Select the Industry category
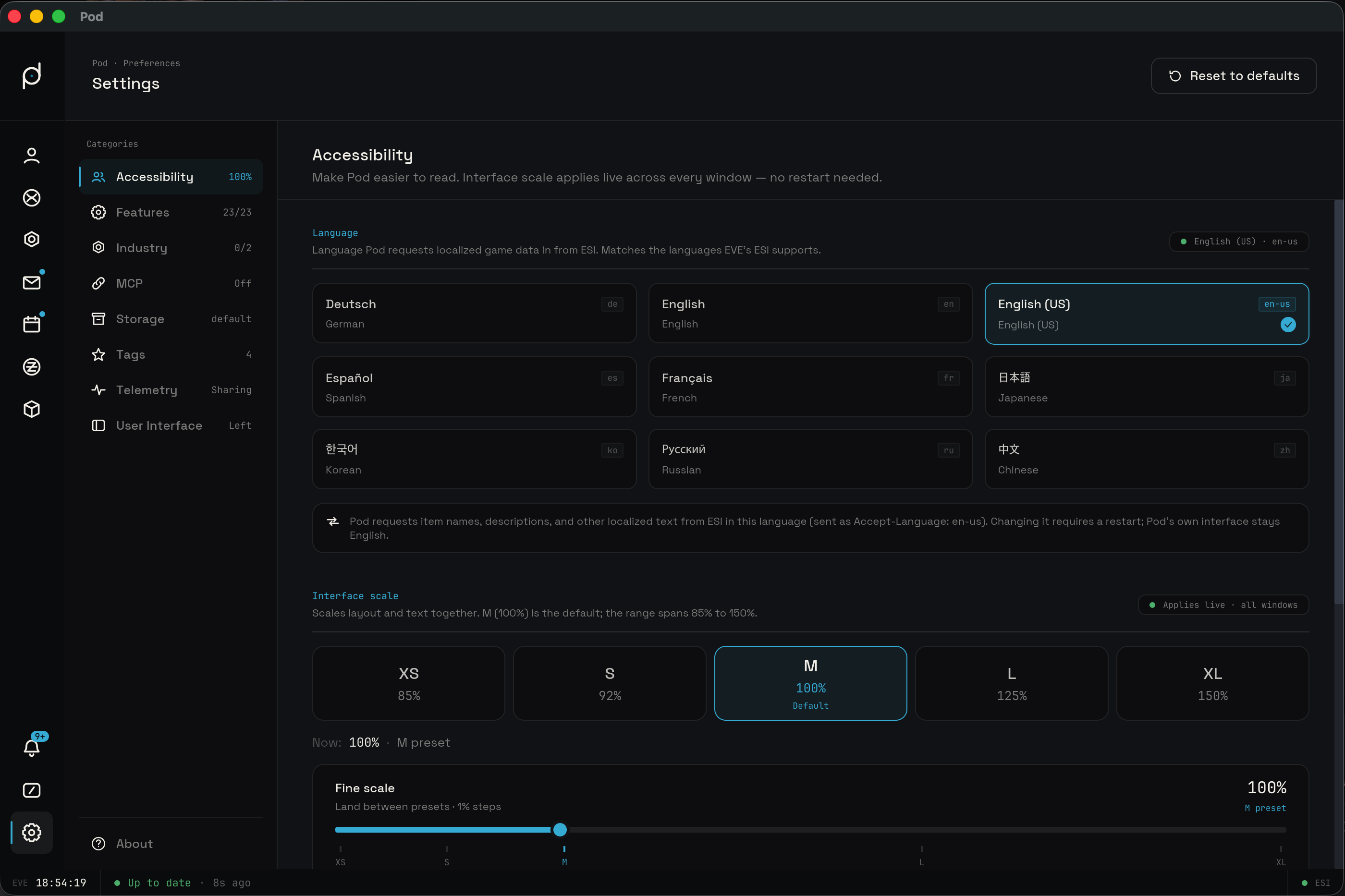Viewport: 1345px width, 896px height. [x=171, y=248]
